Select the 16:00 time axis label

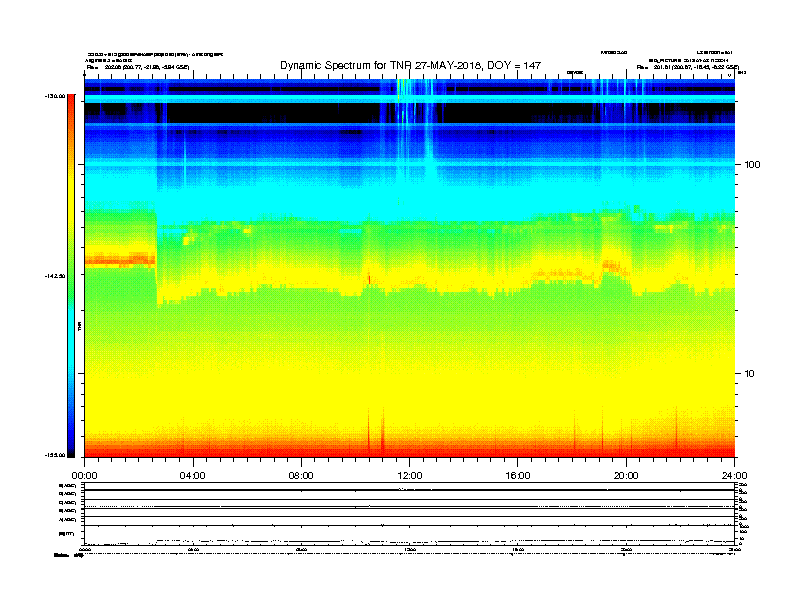click(518, 475)
